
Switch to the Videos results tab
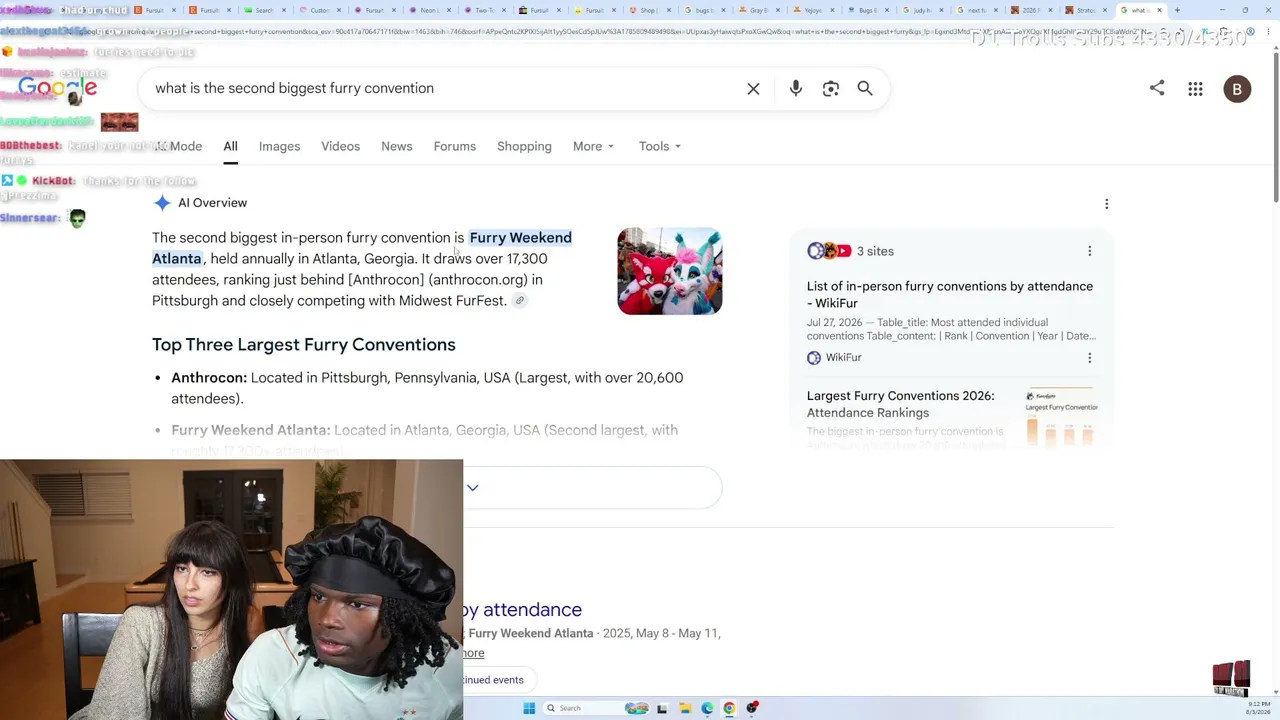click(x=340, y=147)
